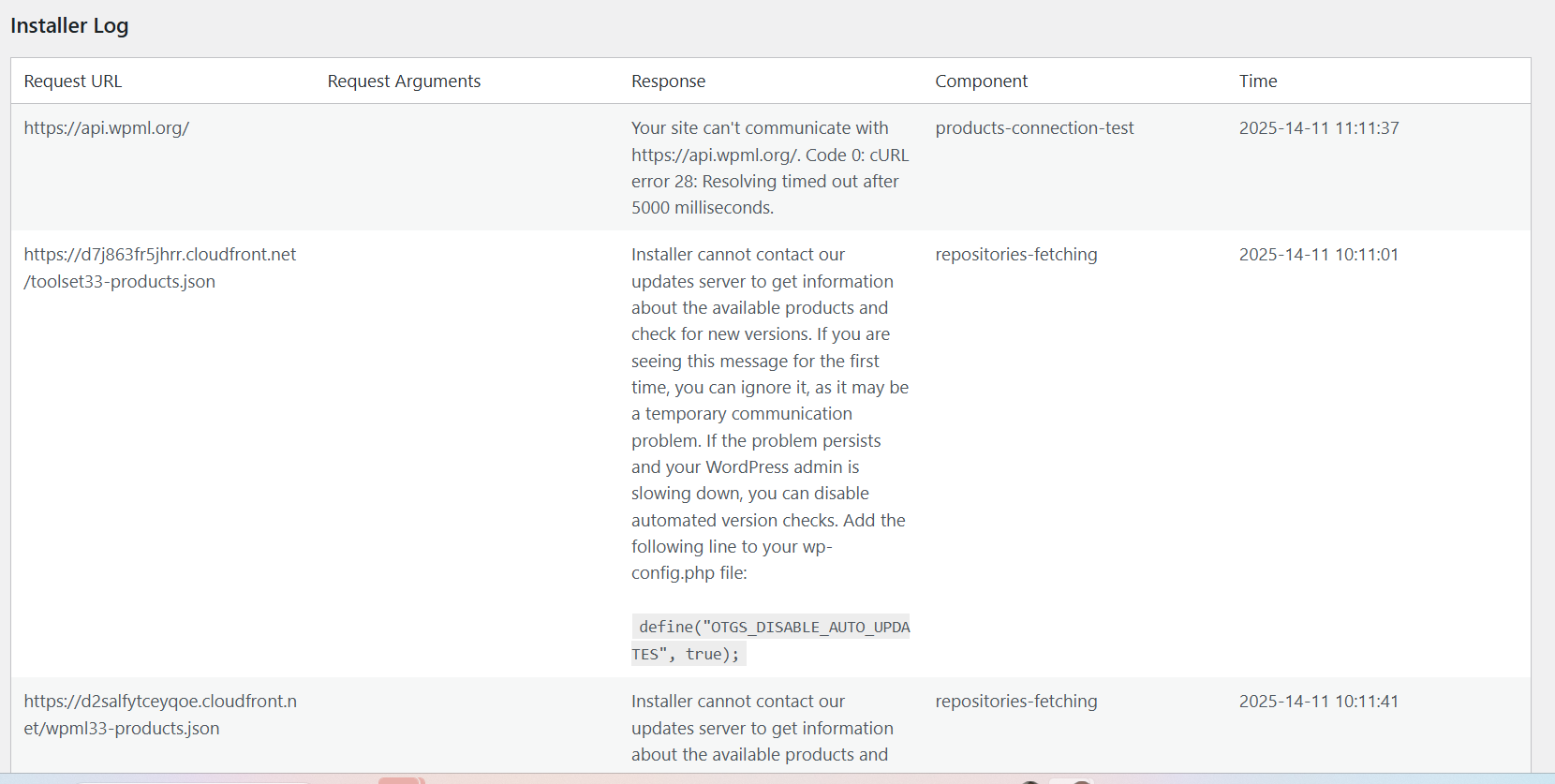
Task: Click the toolset33-products.json request URL
Action: point(159,268)
